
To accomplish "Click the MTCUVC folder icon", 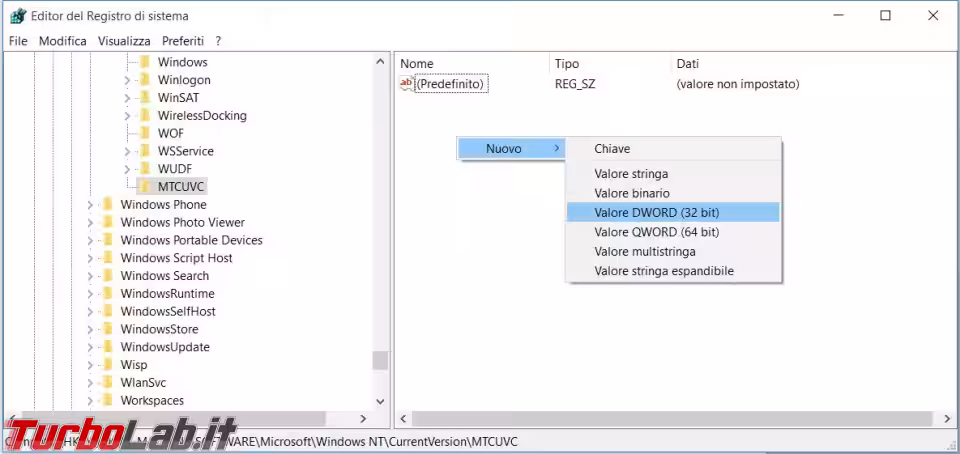I will tap(145, 186).
